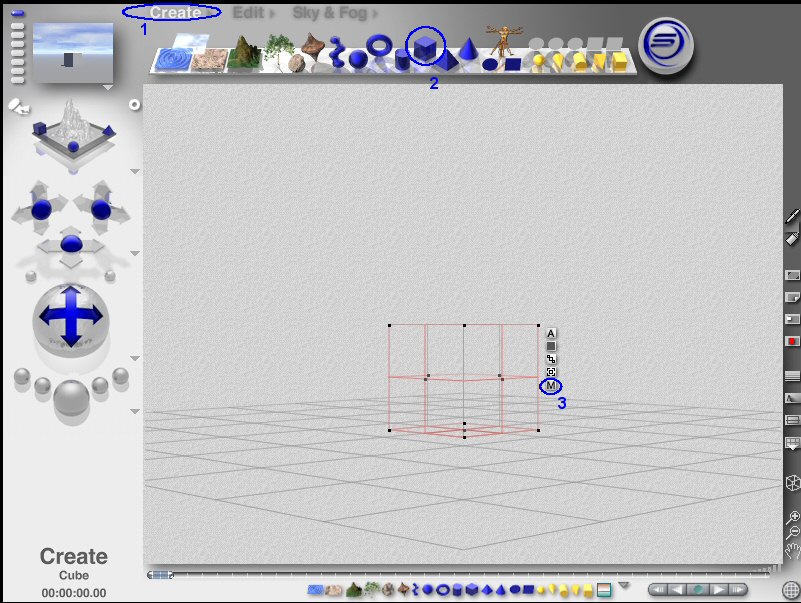Open the camera cross options triangle
Screen dimensions: 801x603
point(135,253)
